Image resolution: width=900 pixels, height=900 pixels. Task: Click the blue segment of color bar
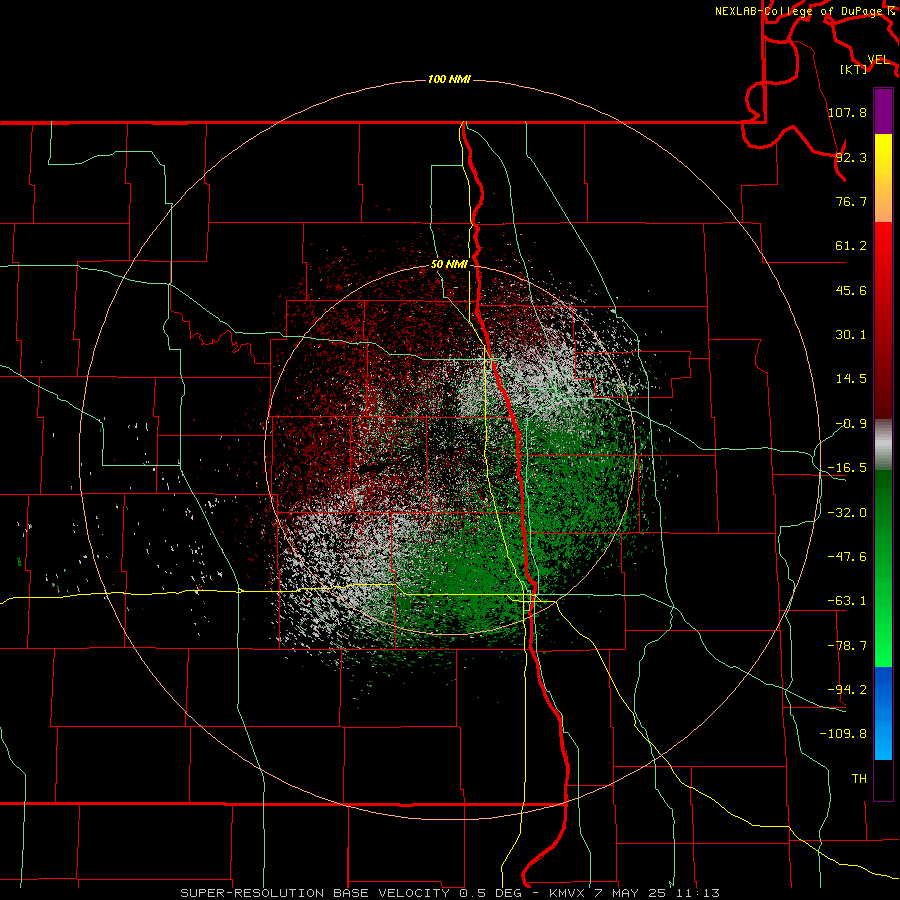(883, 713)
